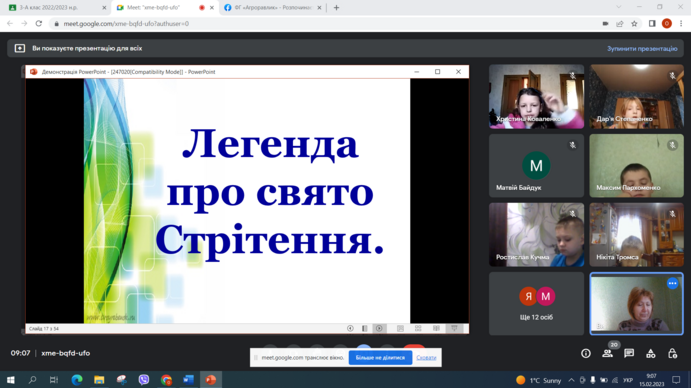Viewport: 691px width, 388px height.
Task: Select Христина Коваленко video tile
Action: tap(536, 97)
